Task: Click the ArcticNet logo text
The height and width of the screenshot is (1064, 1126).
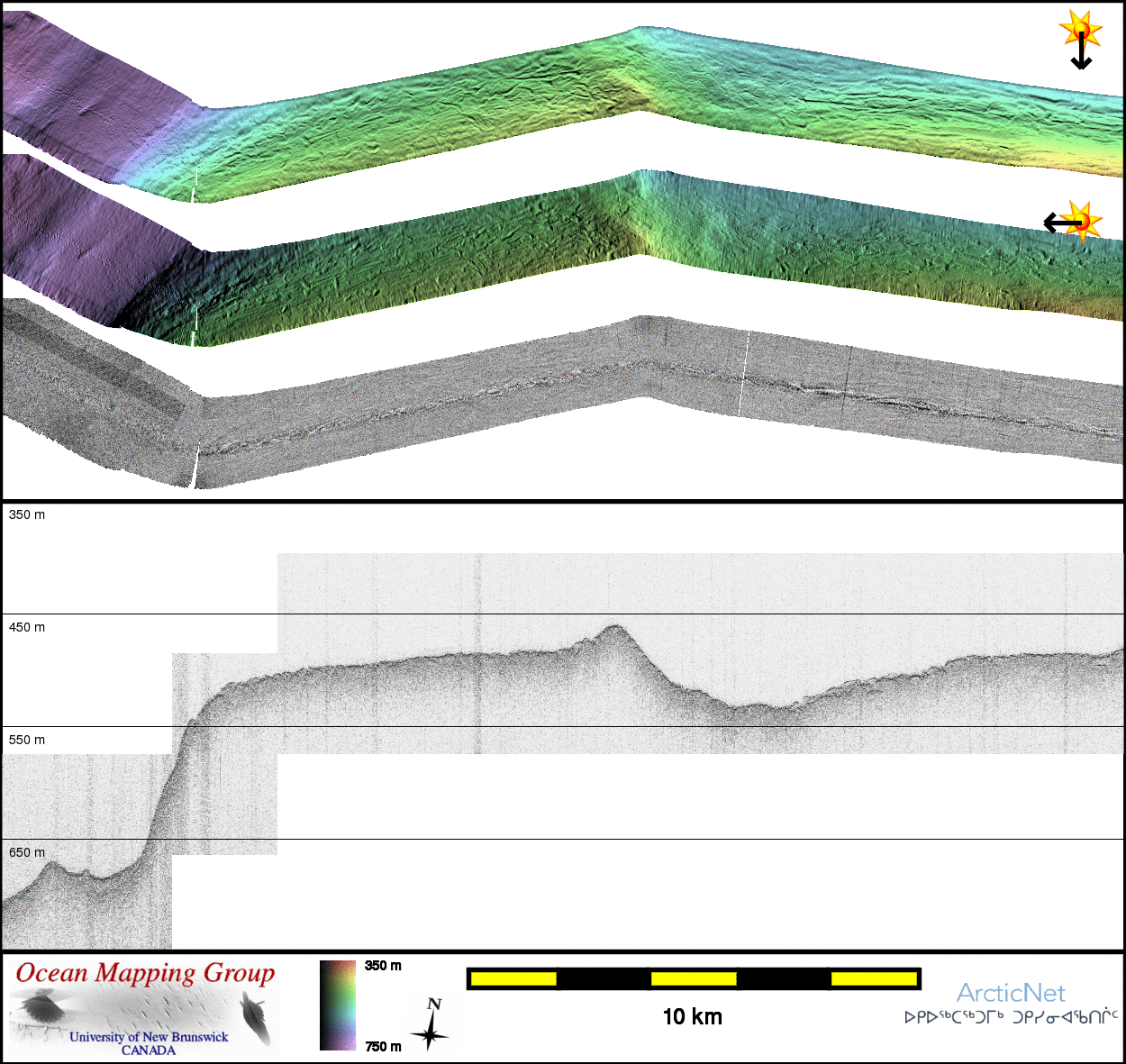Action: [x=1011, y=993]
